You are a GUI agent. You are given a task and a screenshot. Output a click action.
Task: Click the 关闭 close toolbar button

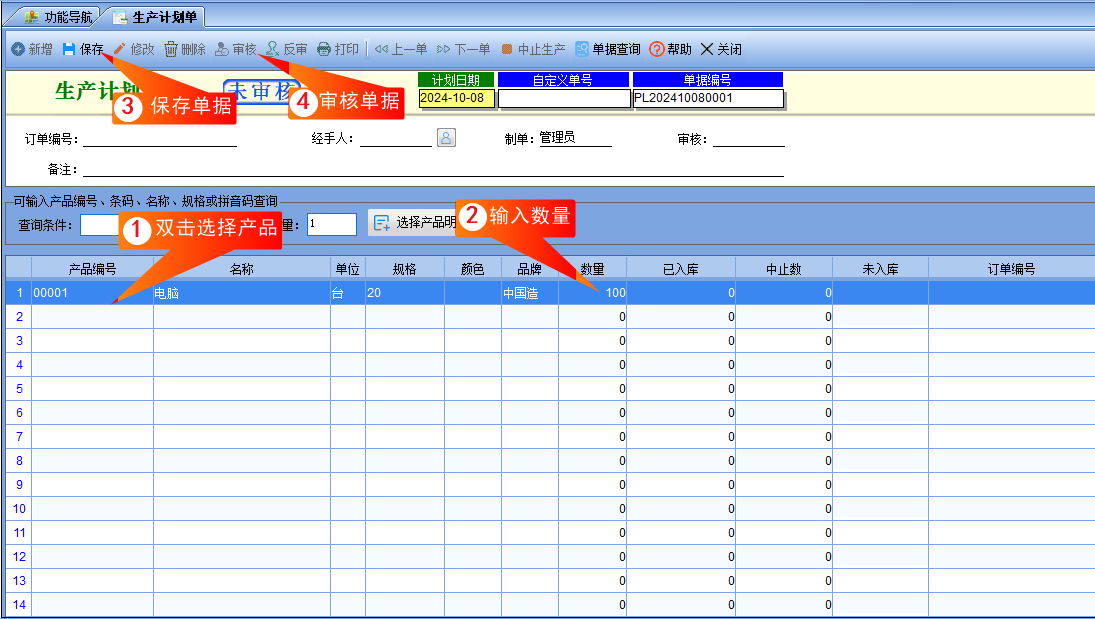(721, 49)
